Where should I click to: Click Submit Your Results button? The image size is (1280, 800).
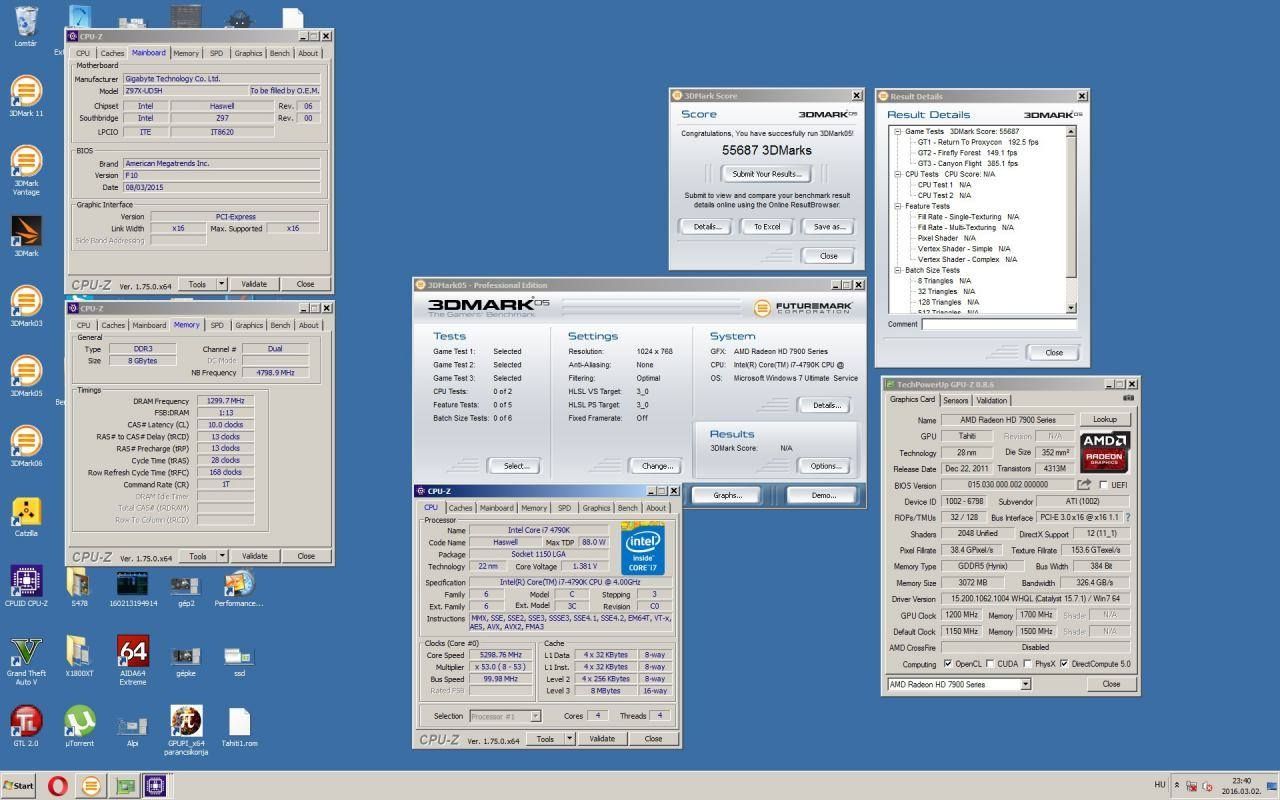click(x=767, y=174)
